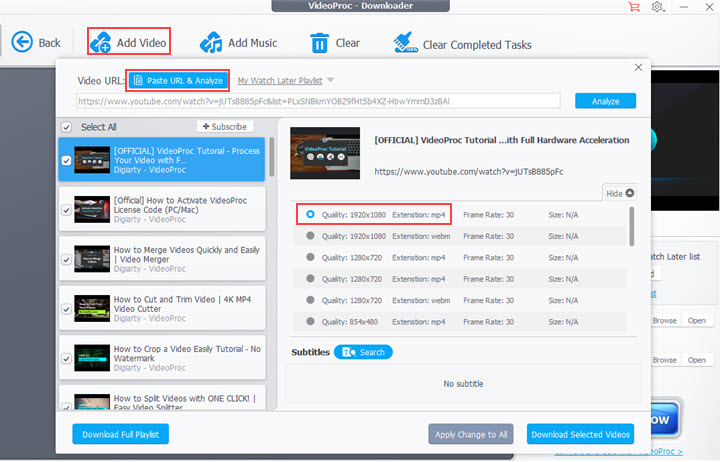Select the 854x480 quality option

310,321
